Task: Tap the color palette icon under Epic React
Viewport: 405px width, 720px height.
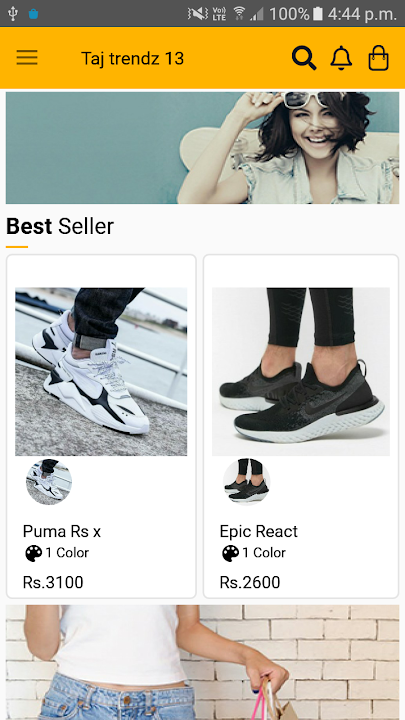Action: pos(231,553)
